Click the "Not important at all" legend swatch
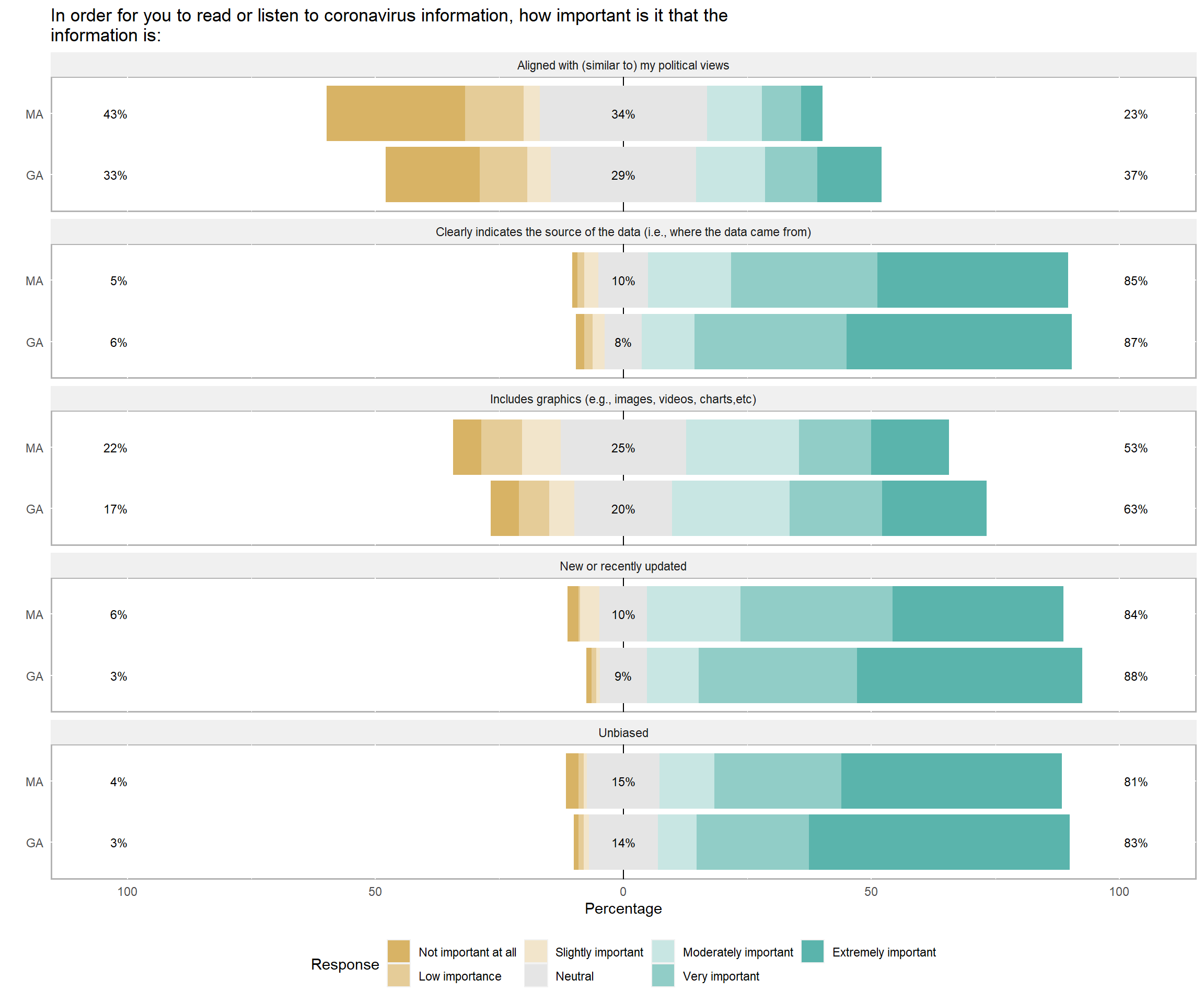Screen dimensions: 1204x1003 pos(399,951)
